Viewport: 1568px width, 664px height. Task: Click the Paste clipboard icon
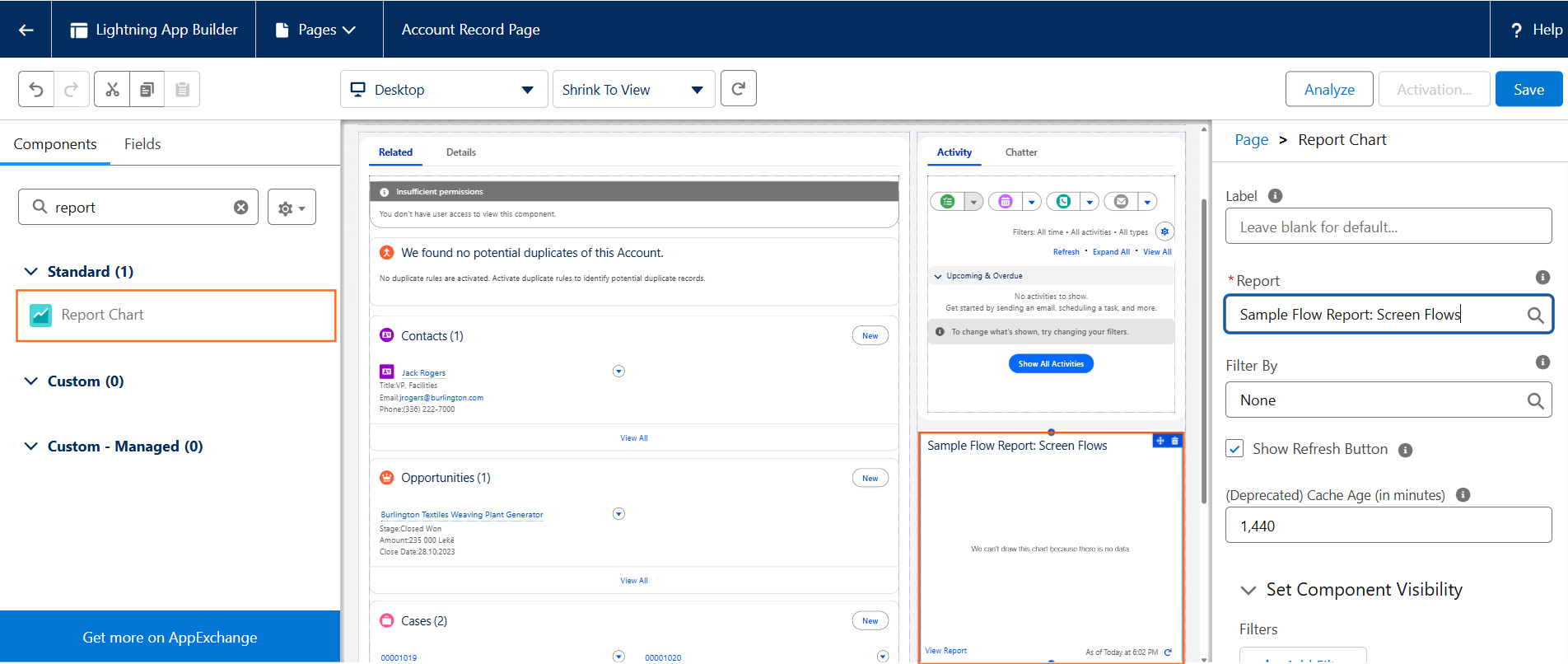tap(182, 89)
